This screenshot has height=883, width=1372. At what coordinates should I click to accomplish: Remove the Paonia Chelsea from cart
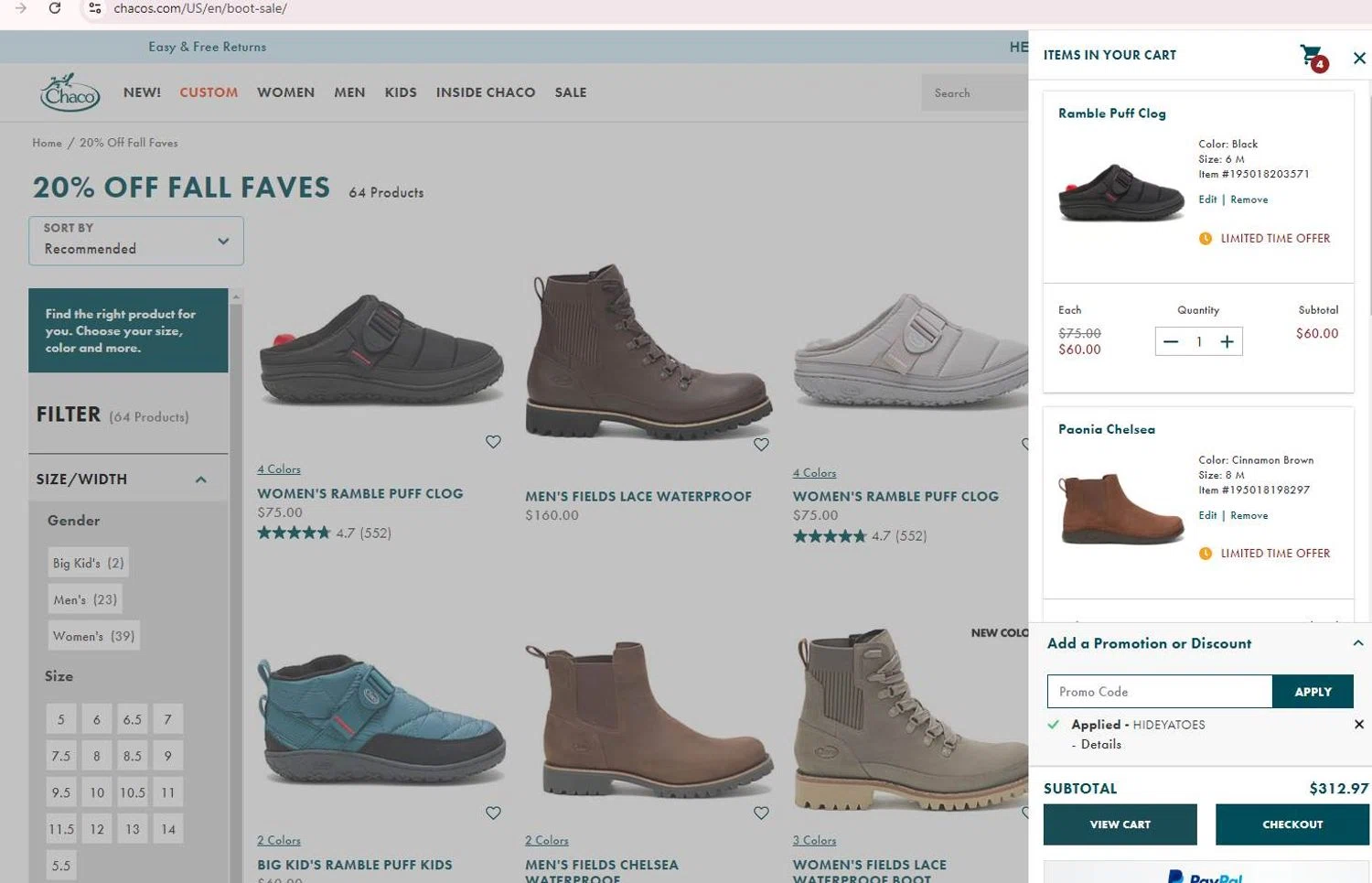click(x=1249, y=515)
